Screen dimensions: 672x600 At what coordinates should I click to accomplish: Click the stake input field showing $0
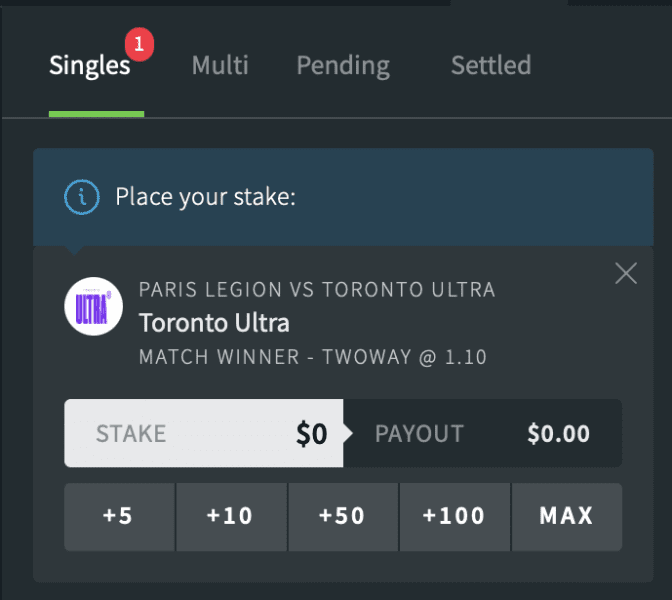204,433
